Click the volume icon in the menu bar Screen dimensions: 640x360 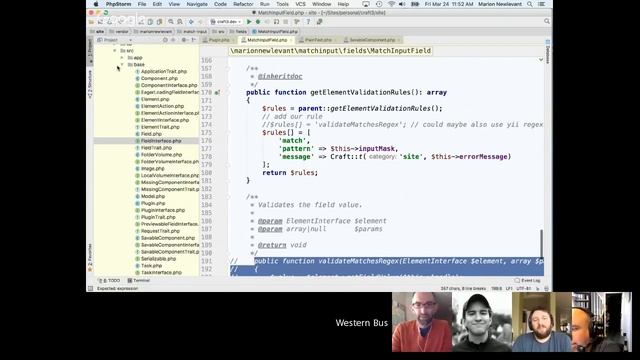(402, 4)
